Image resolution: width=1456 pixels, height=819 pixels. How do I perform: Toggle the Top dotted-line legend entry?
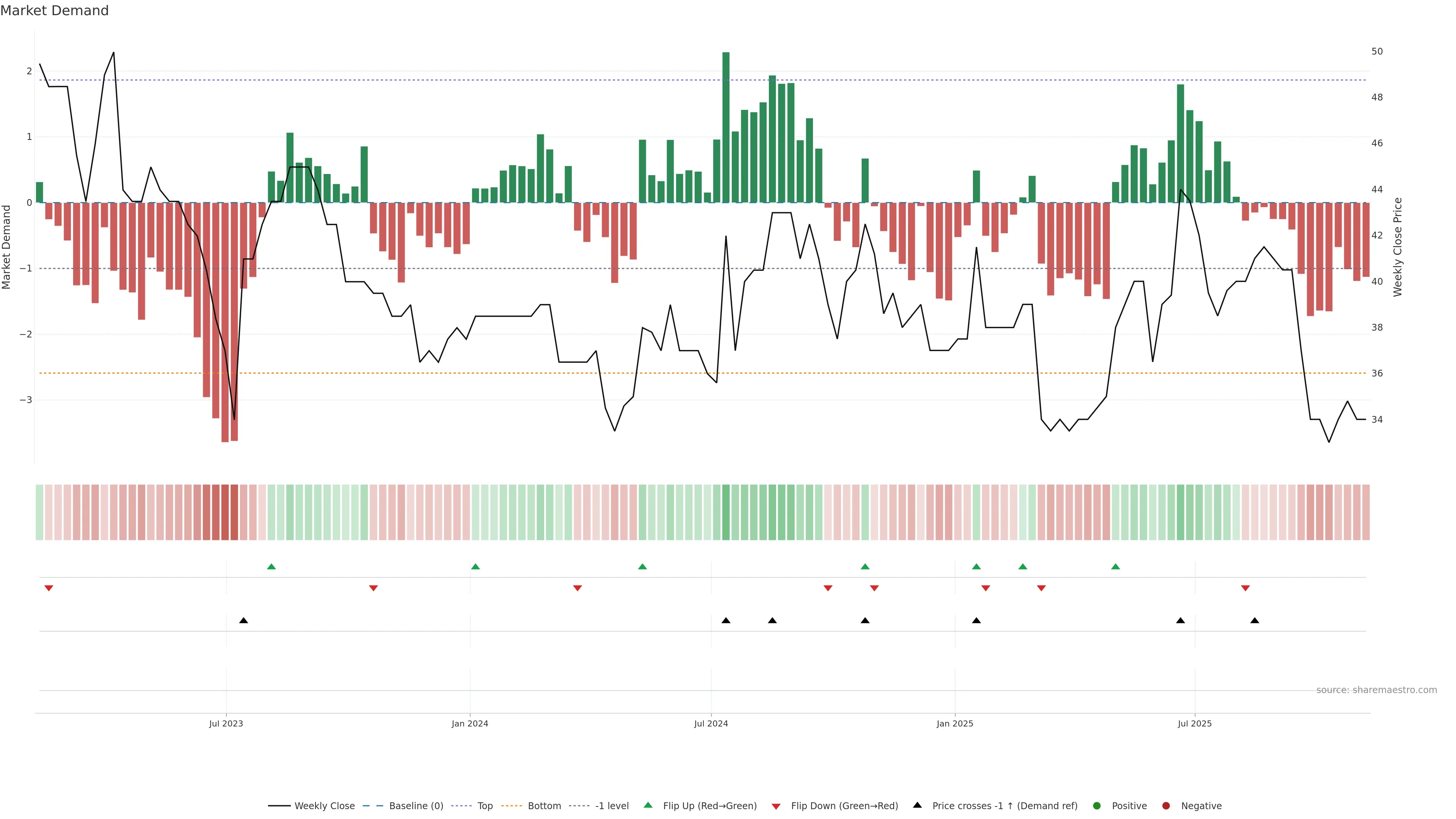(485, 805)
